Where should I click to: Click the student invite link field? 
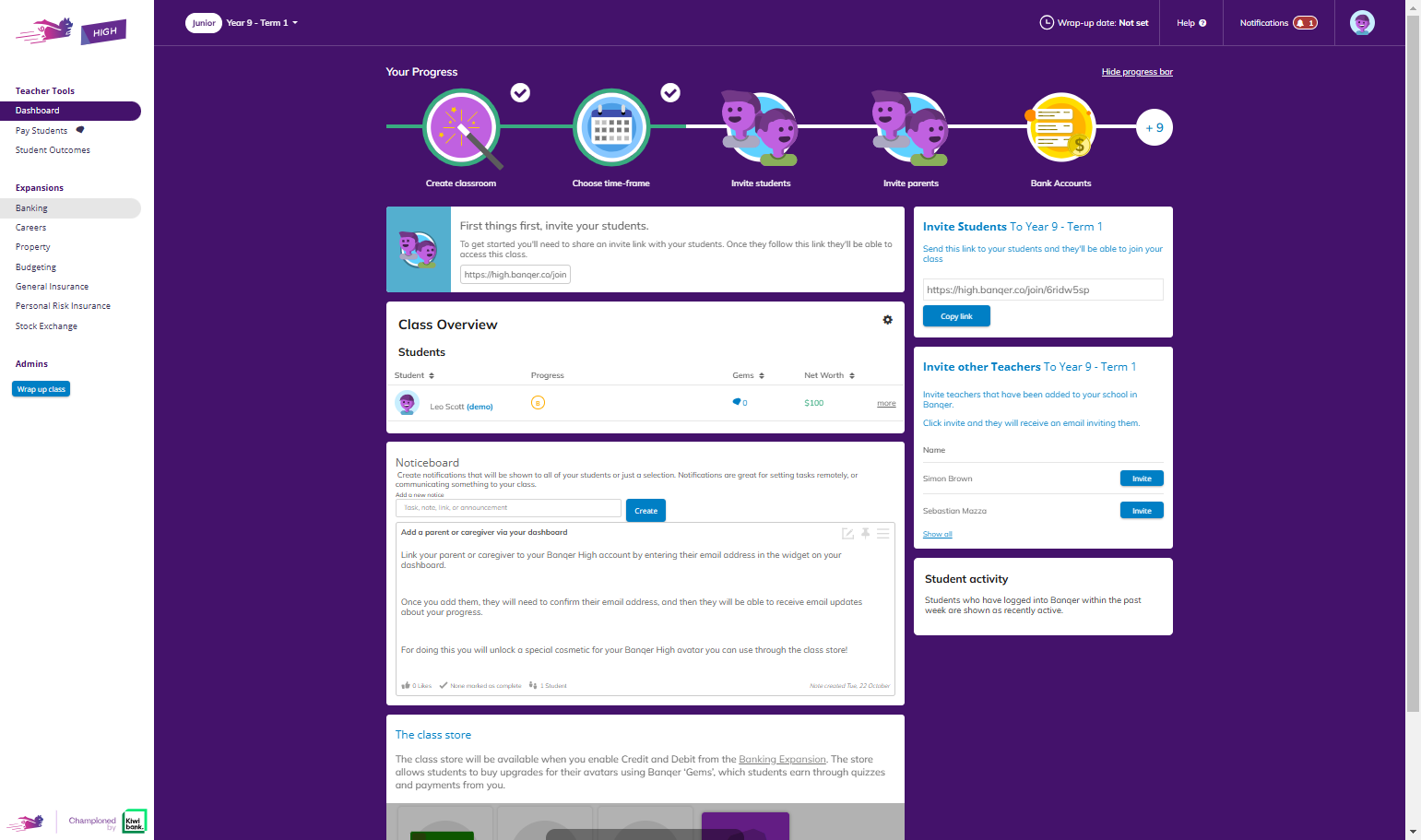coord(1043,290)
